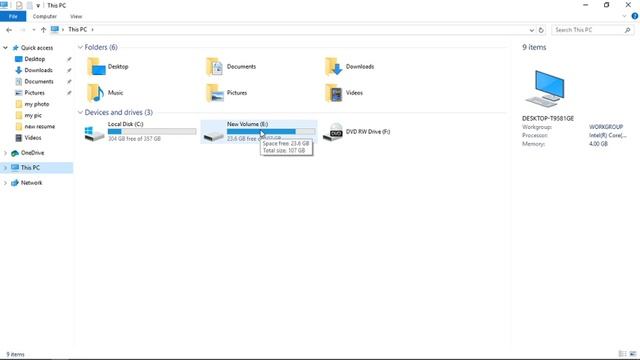Open the File menu tab

click(13, 16)
